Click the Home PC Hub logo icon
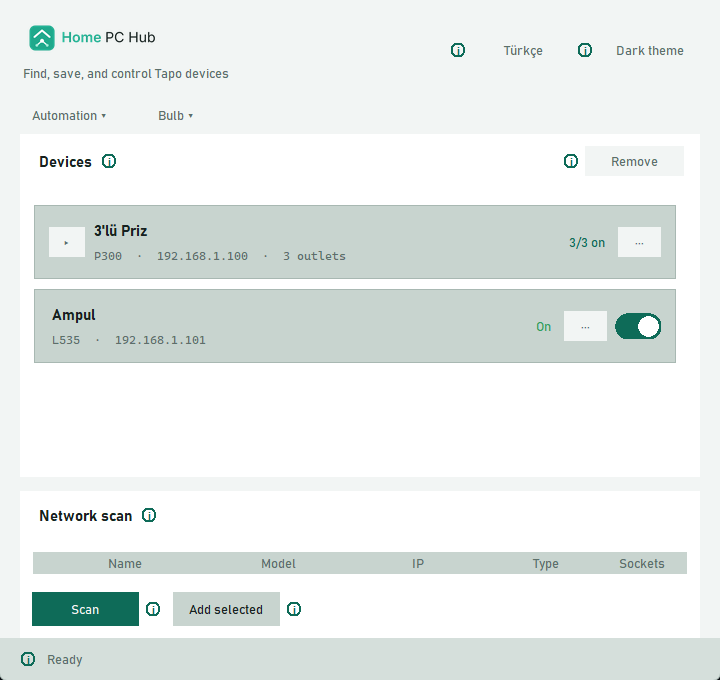This screenshot has height=680, width=720. pyautogui.click(x=42, y=38)
